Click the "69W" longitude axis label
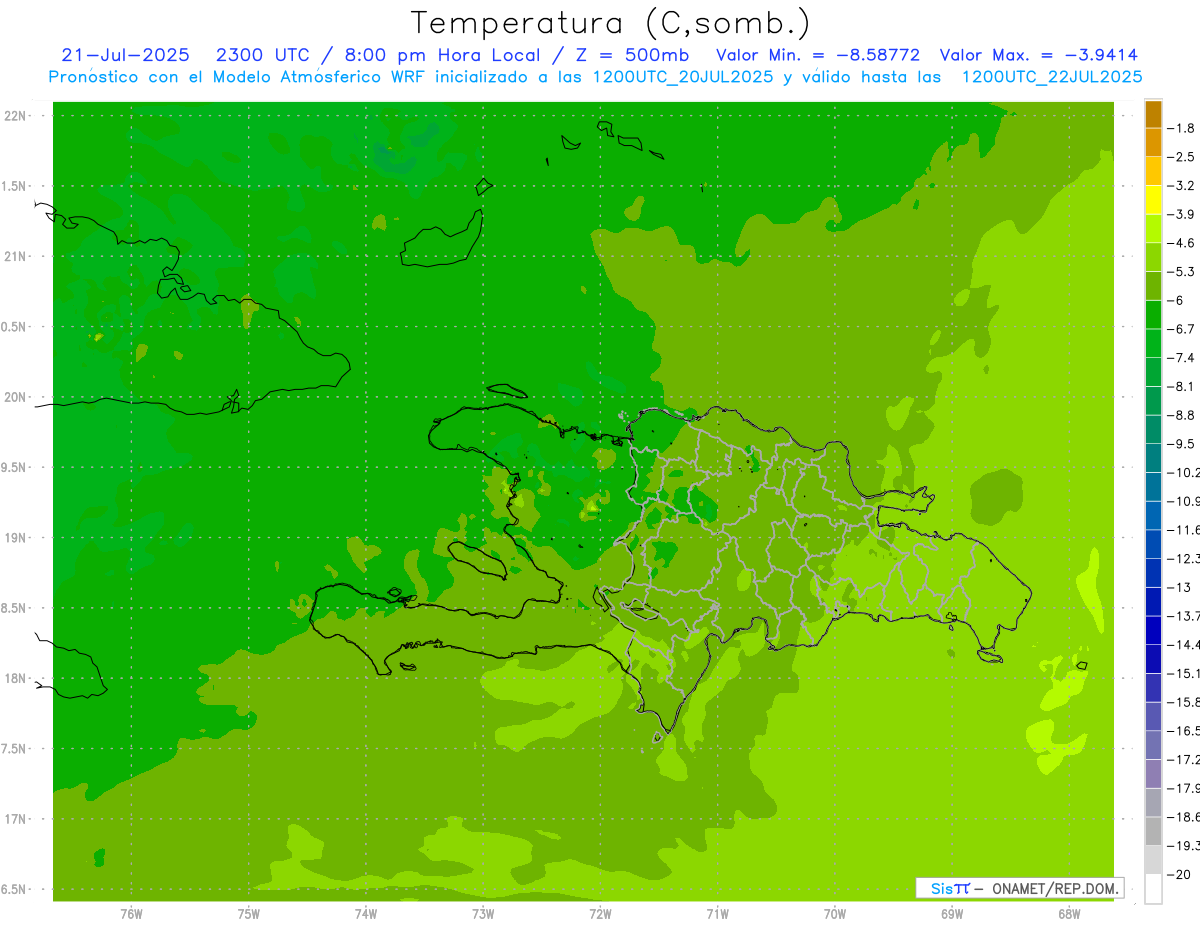This screenshot has width=1200, height=927. (x=952, y=914)
